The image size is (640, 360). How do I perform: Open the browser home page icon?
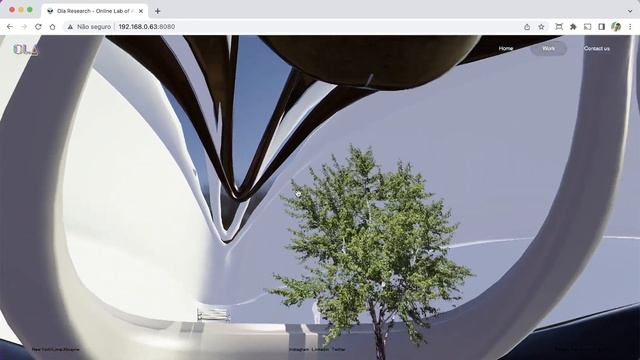point(53,27)
